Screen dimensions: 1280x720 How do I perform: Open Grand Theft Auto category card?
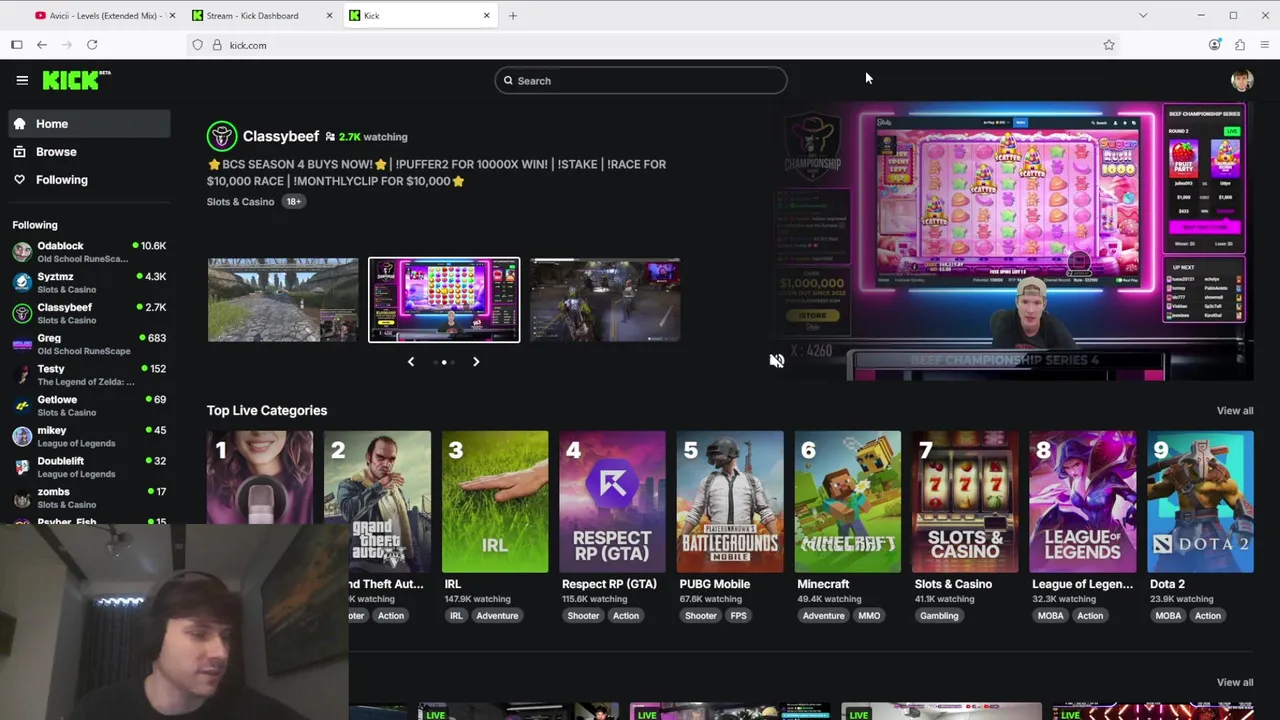(378, 502)
